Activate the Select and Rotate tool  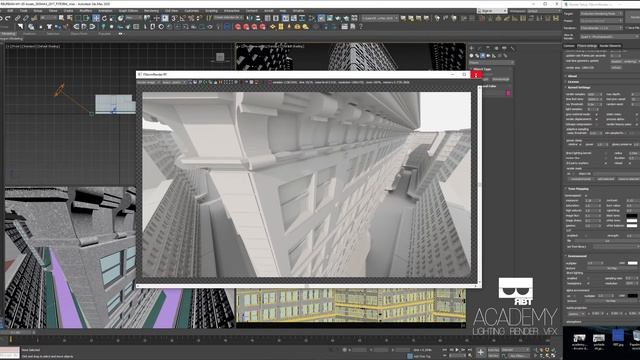click(x=104, y=18)
